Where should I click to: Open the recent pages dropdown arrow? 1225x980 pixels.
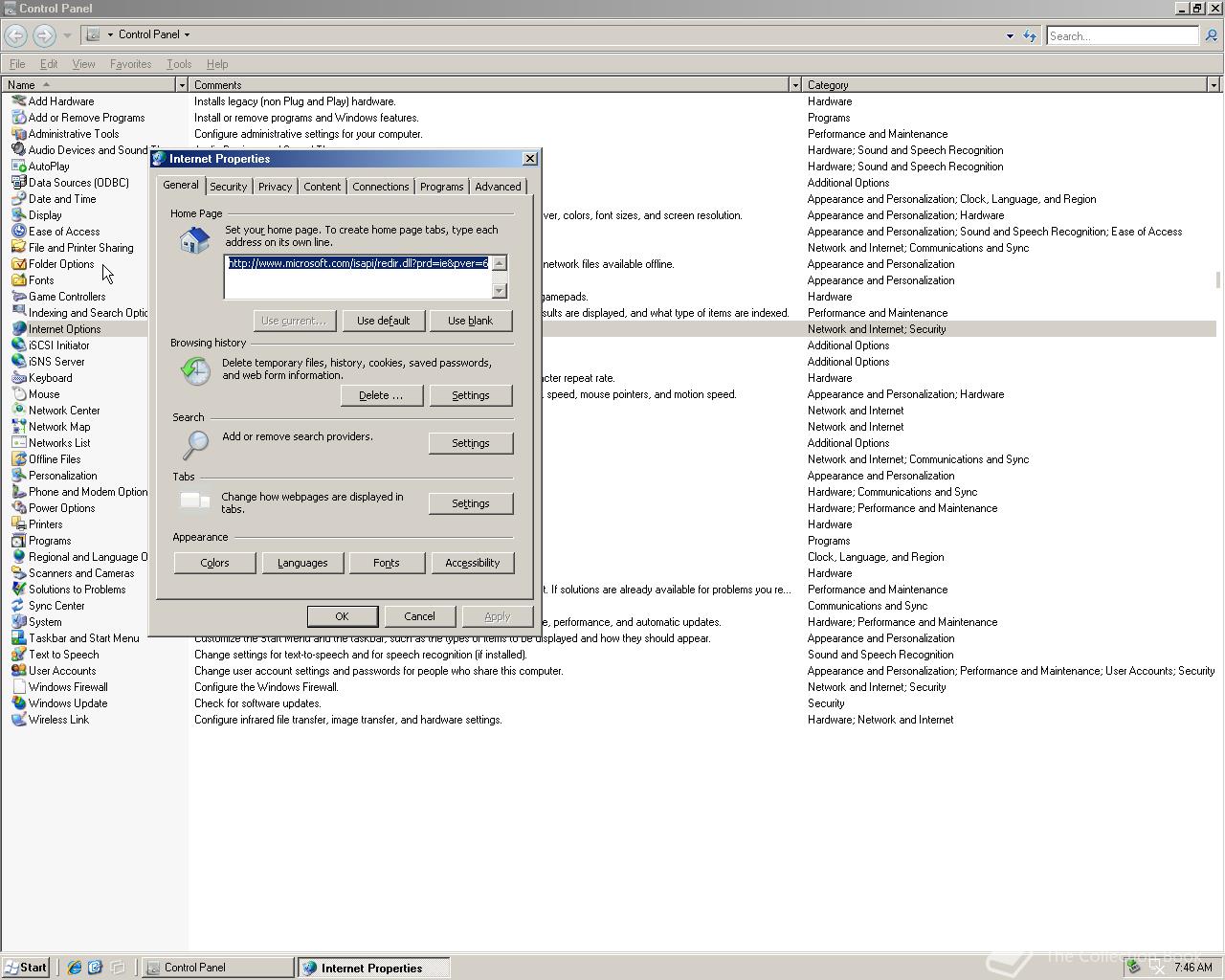67,35
